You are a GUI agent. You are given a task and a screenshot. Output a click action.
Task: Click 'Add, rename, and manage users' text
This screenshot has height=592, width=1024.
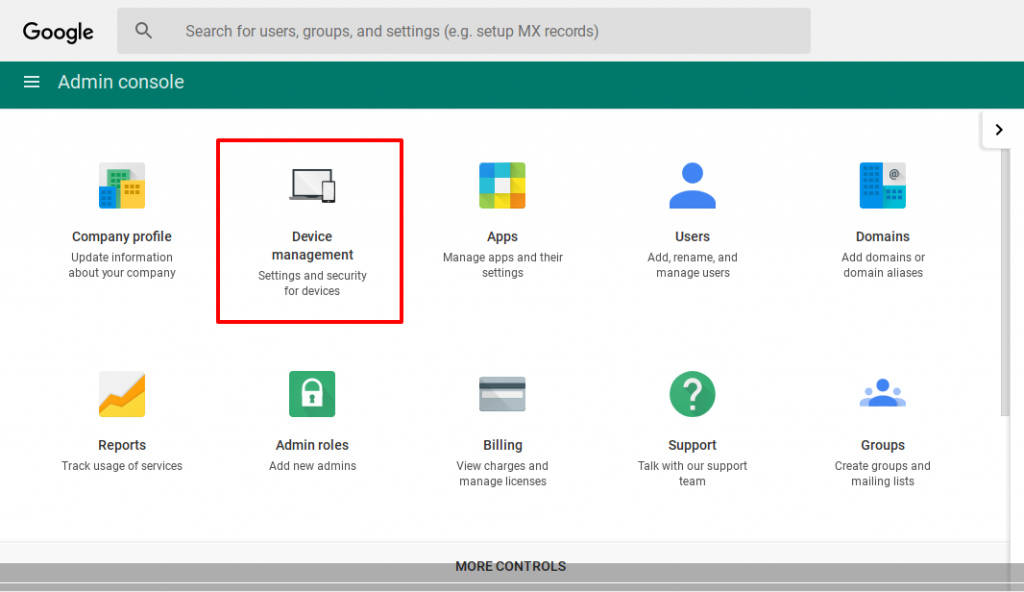point(692,265)
